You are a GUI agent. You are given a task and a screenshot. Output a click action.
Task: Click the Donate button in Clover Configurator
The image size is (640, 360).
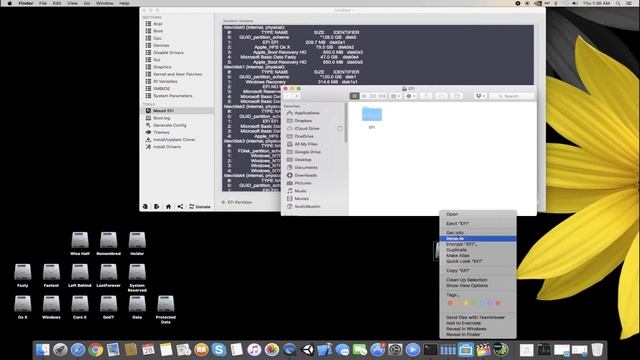click(200, 207)
